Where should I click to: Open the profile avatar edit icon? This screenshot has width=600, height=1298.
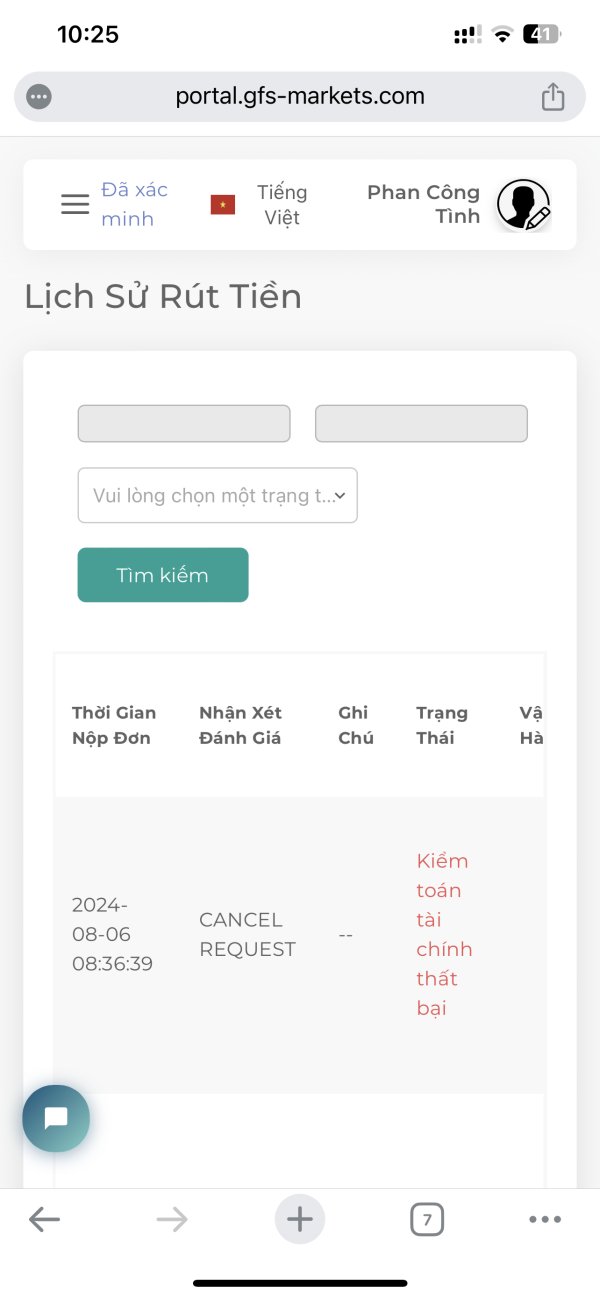(x=524, y=205)
